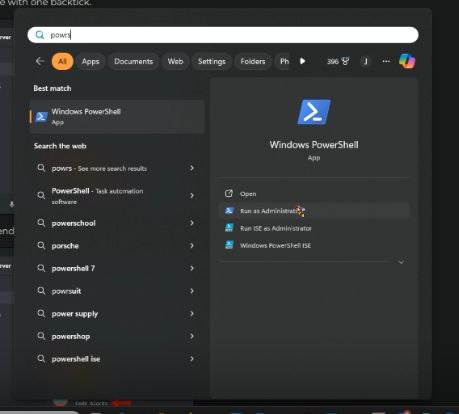Click the Copilot icon in search panel
The image size is (459, 414).
(407, 61)
